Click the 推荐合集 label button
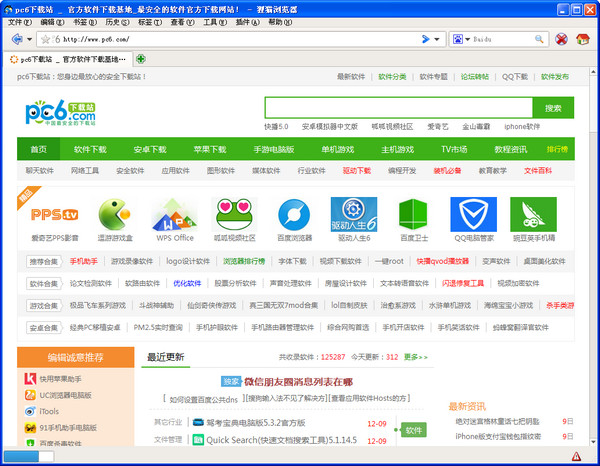This screenshot has width=600, height=466. coord(44,262)
